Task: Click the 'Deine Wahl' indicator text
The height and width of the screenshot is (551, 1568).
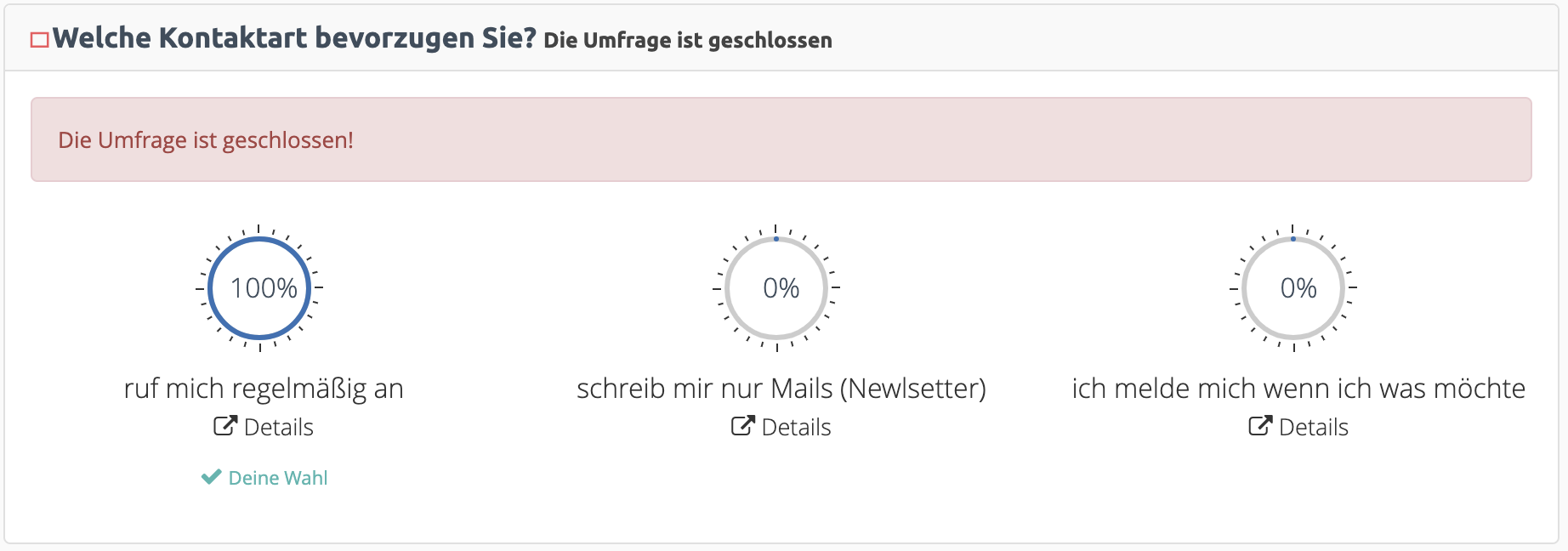Action: [278, 478]
